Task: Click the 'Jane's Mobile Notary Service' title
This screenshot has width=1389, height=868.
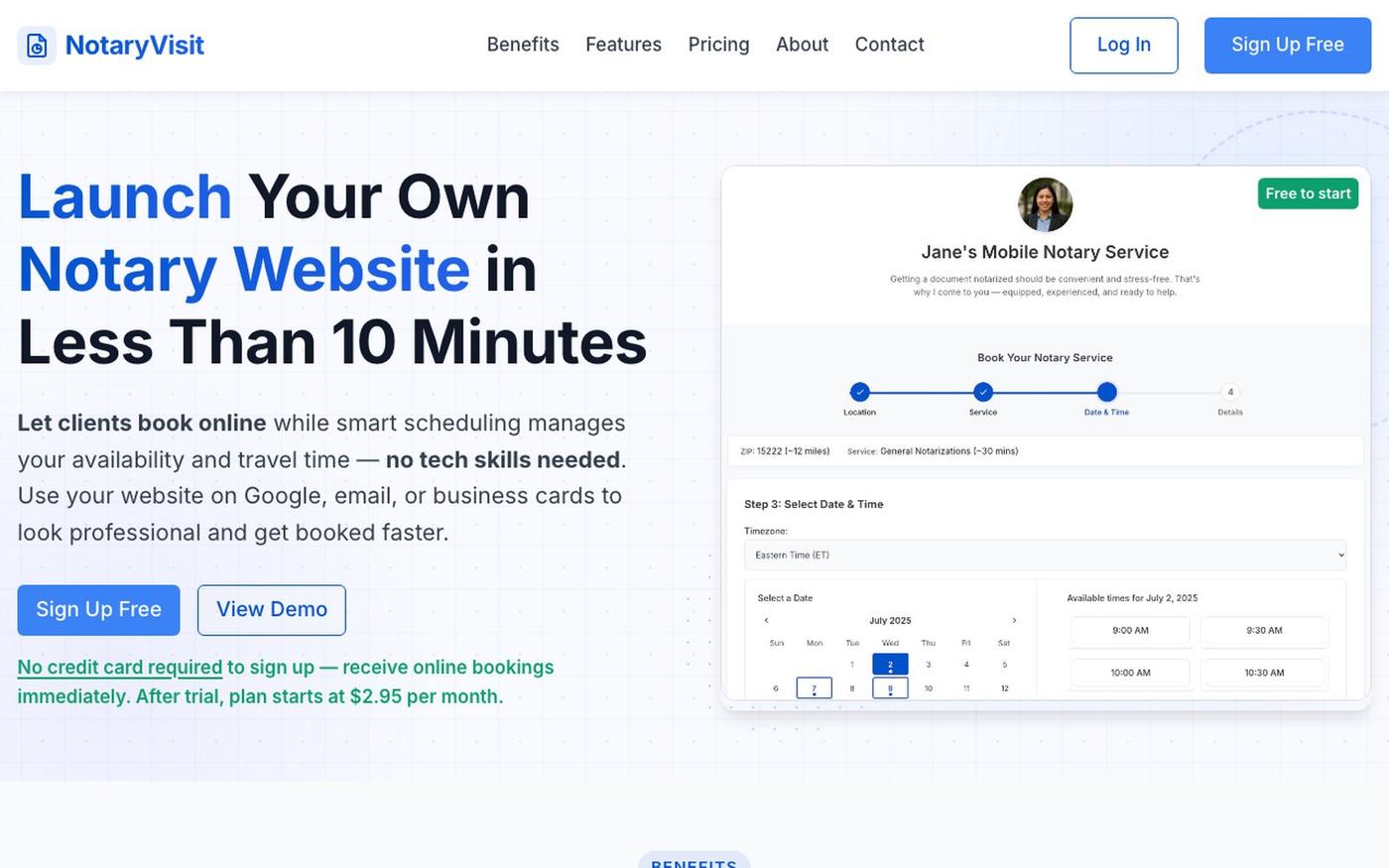Action: 1045,252
